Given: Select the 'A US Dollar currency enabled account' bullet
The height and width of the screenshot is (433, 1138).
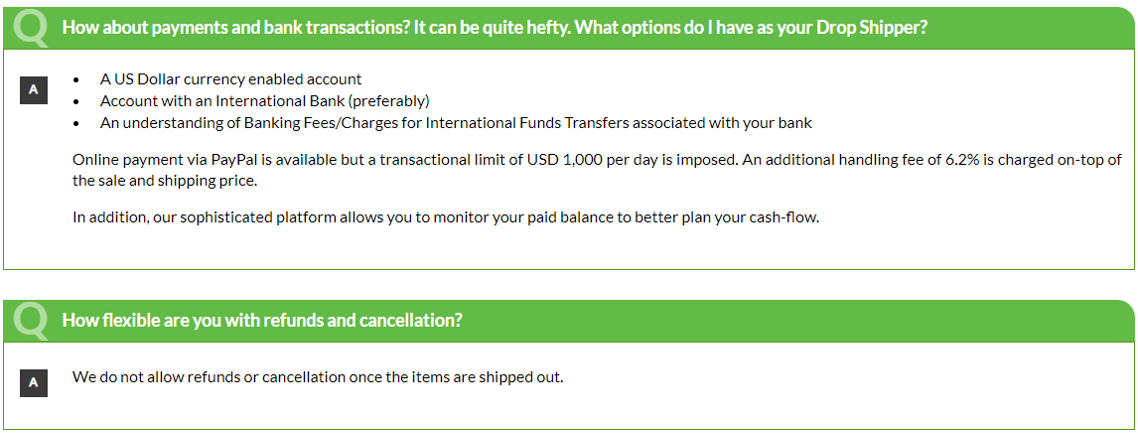Looking at the screenshot, I should [x=231, y=79].
